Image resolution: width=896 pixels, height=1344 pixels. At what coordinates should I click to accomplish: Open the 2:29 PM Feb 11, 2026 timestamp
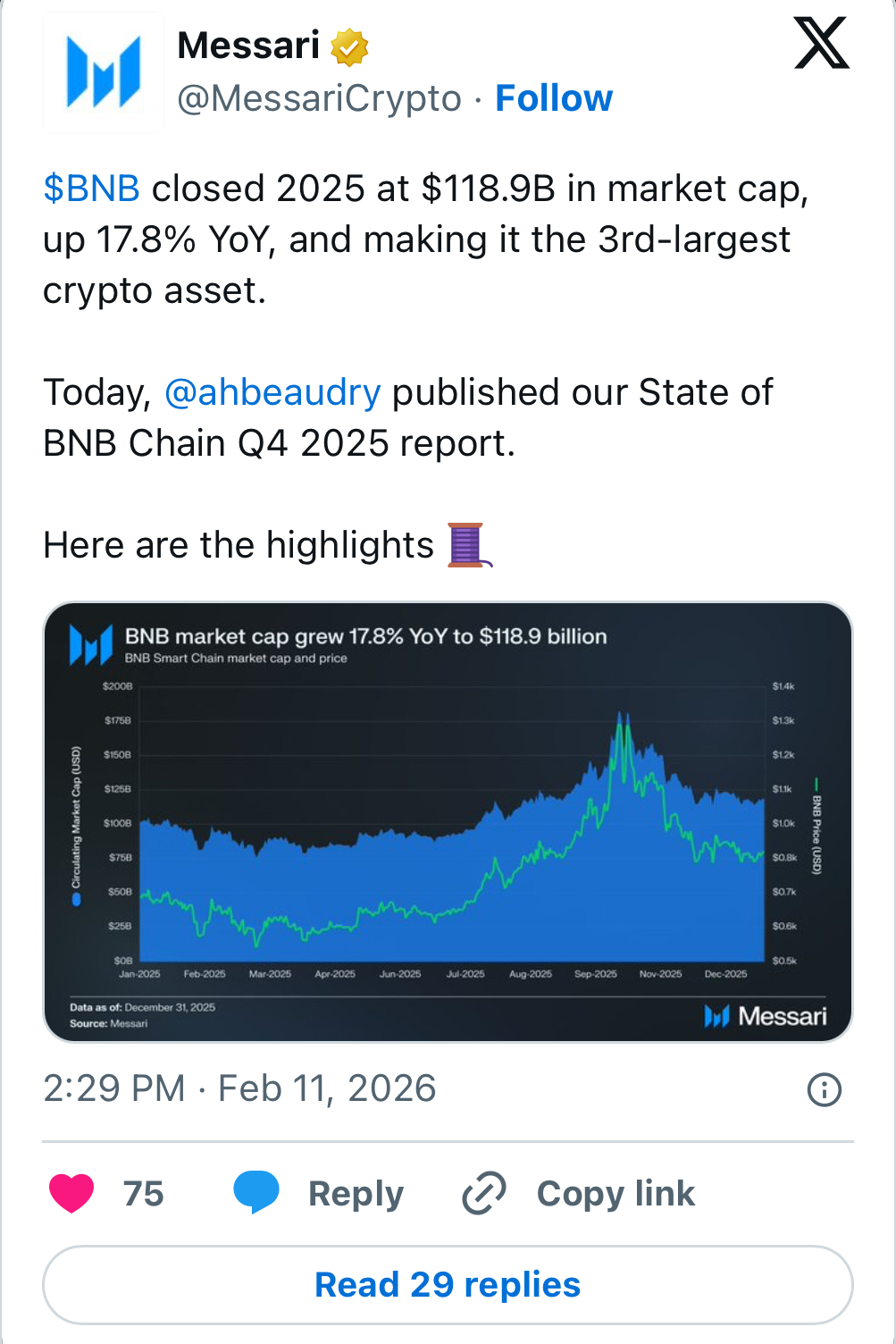(x=239, y=1088)
